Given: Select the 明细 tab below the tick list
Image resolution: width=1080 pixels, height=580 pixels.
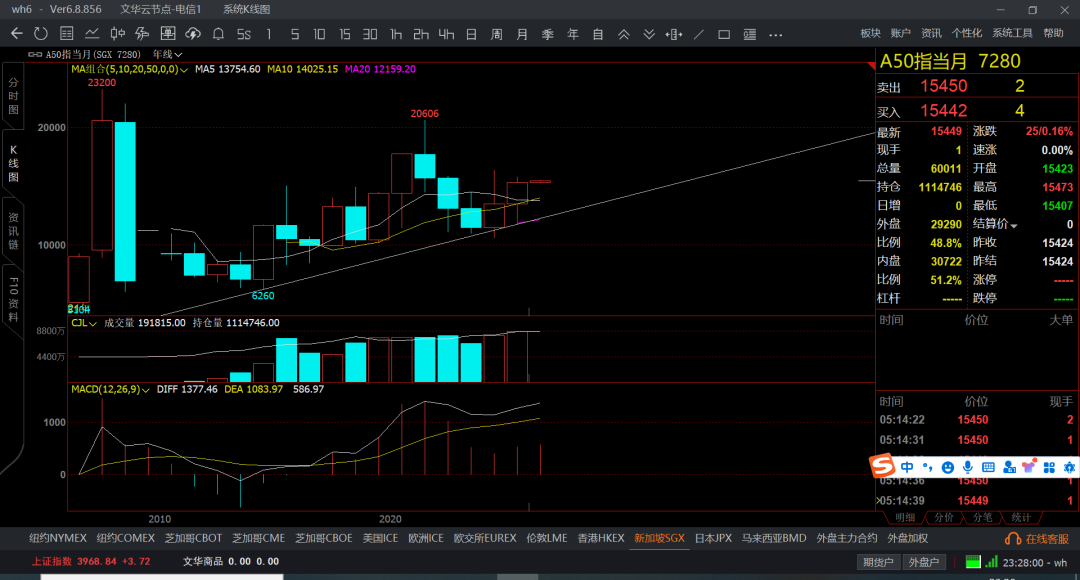Looking at the screenshot, I should pyautogui.click(x=904, y=517).
